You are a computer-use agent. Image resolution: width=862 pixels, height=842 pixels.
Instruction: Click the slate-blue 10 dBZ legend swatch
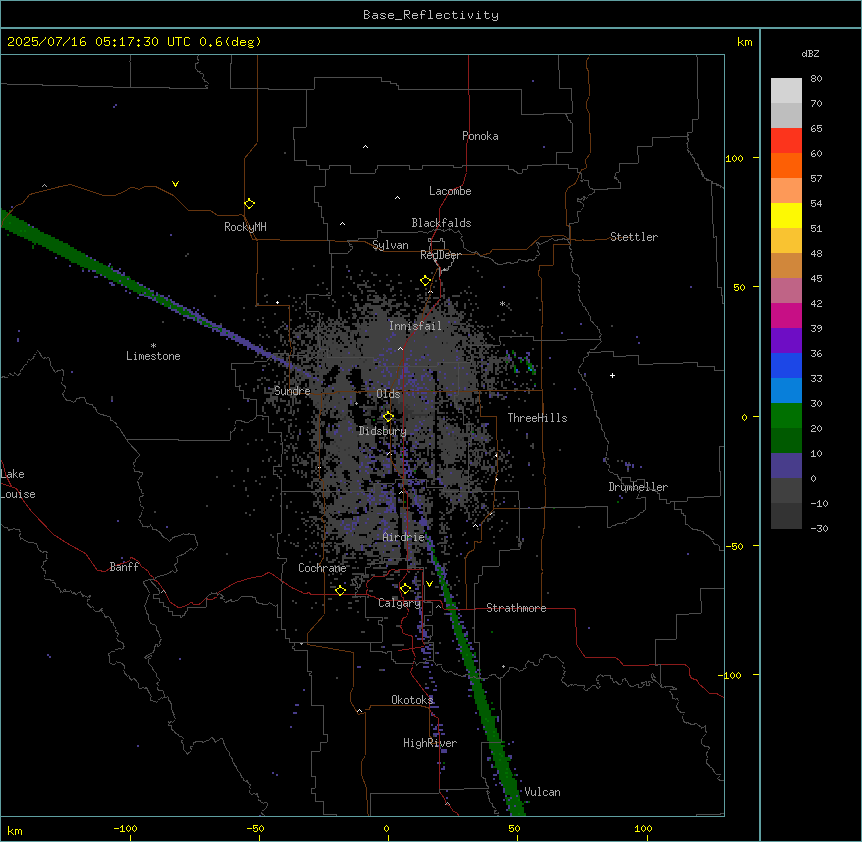[x=786, y=466]
